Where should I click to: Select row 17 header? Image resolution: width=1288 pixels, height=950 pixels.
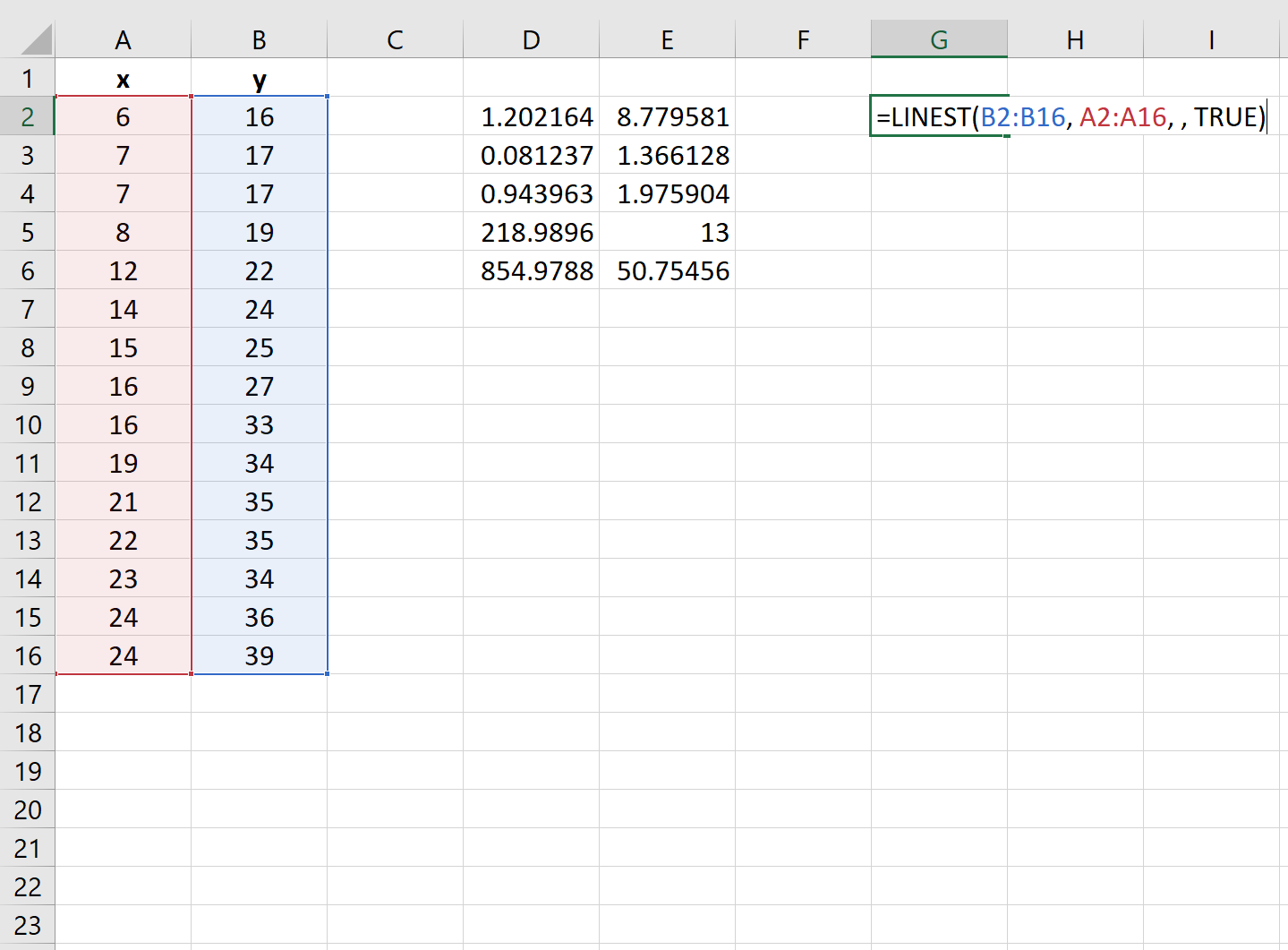[x=28, y=694]
